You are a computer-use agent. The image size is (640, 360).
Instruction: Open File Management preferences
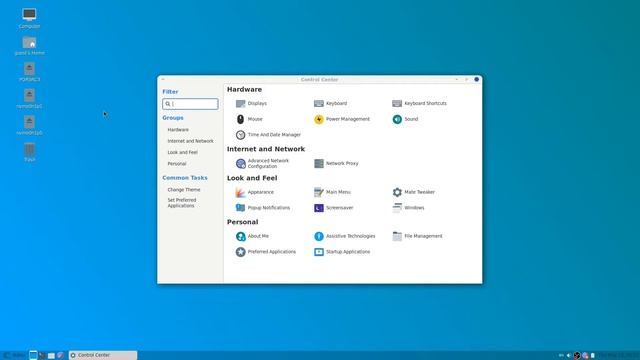pos(417,236)
